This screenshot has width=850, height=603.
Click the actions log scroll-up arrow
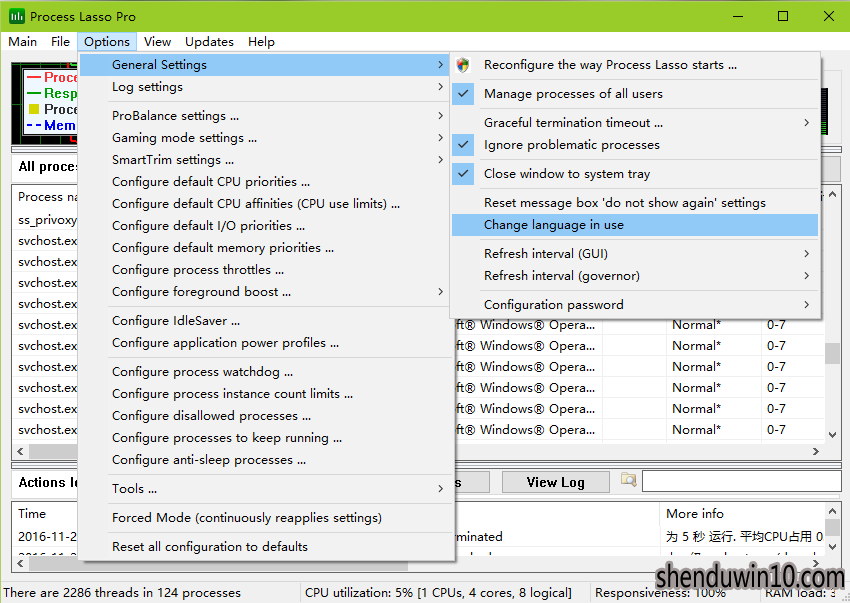pyautogui.click(x=833, y=511)
